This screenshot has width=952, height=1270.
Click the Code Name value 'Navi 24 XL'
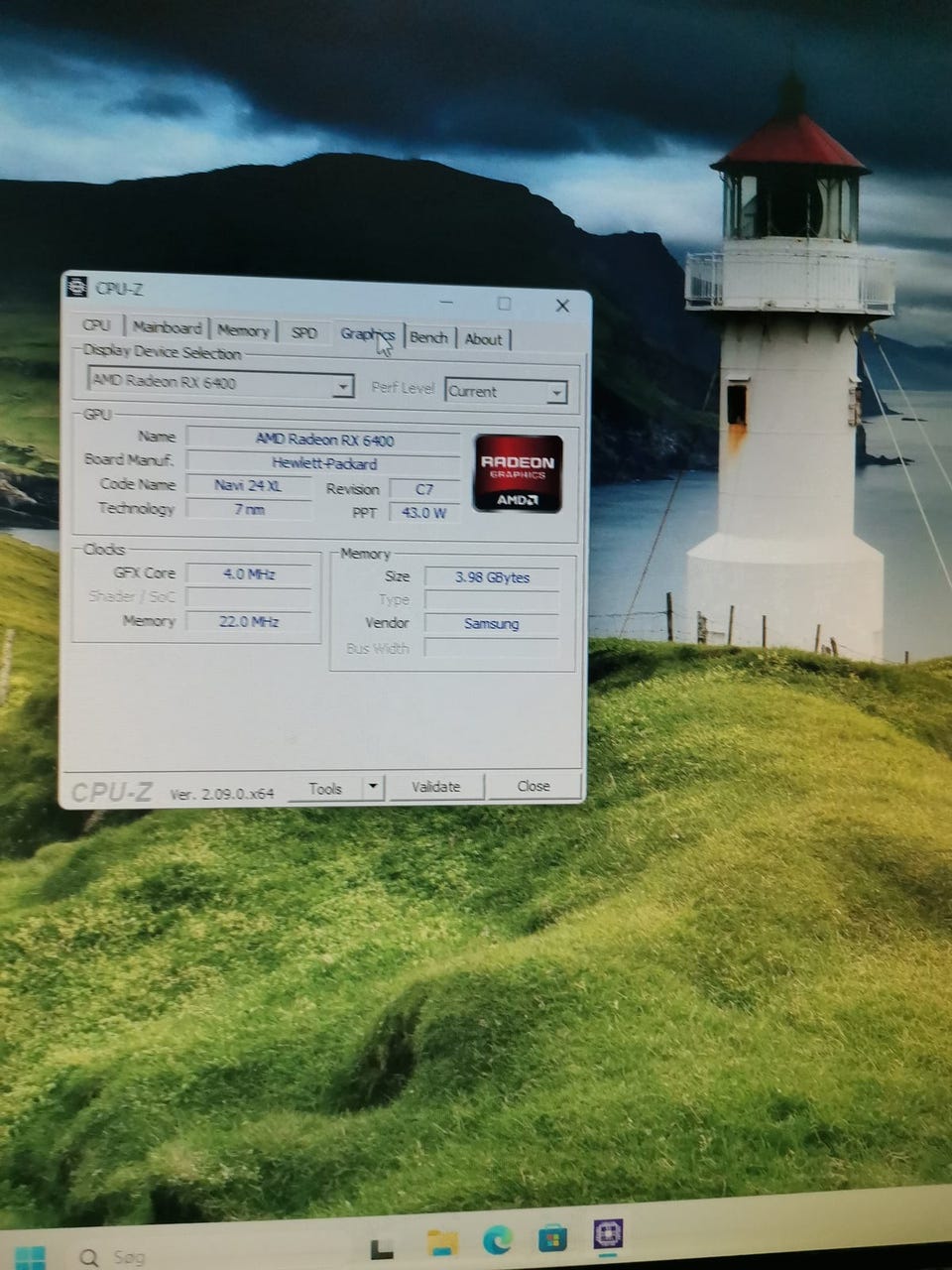[x=248, y=485]
